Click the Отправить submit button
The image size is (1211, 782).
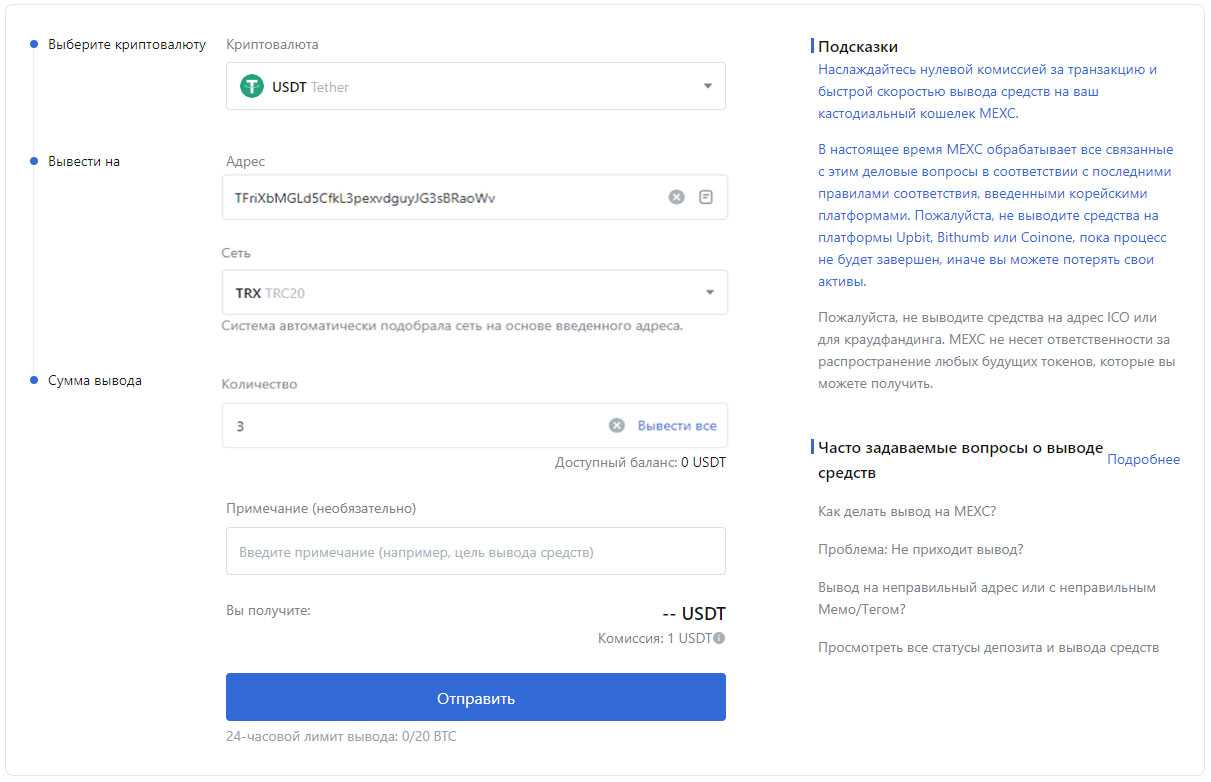(x=475, y=698)
